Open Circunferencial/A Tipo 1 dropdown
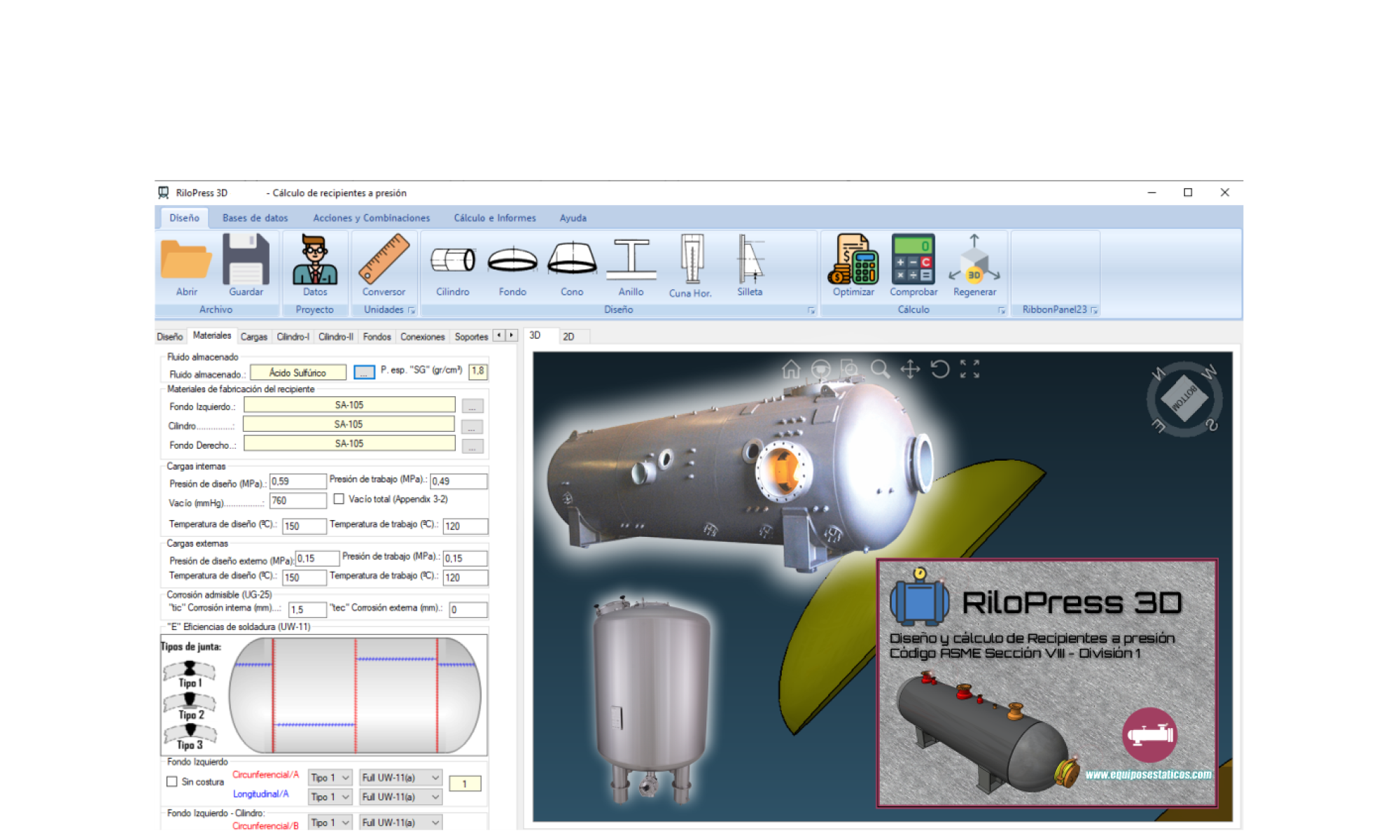Screen dimensions: 1400x840 [x=330, y=778]
